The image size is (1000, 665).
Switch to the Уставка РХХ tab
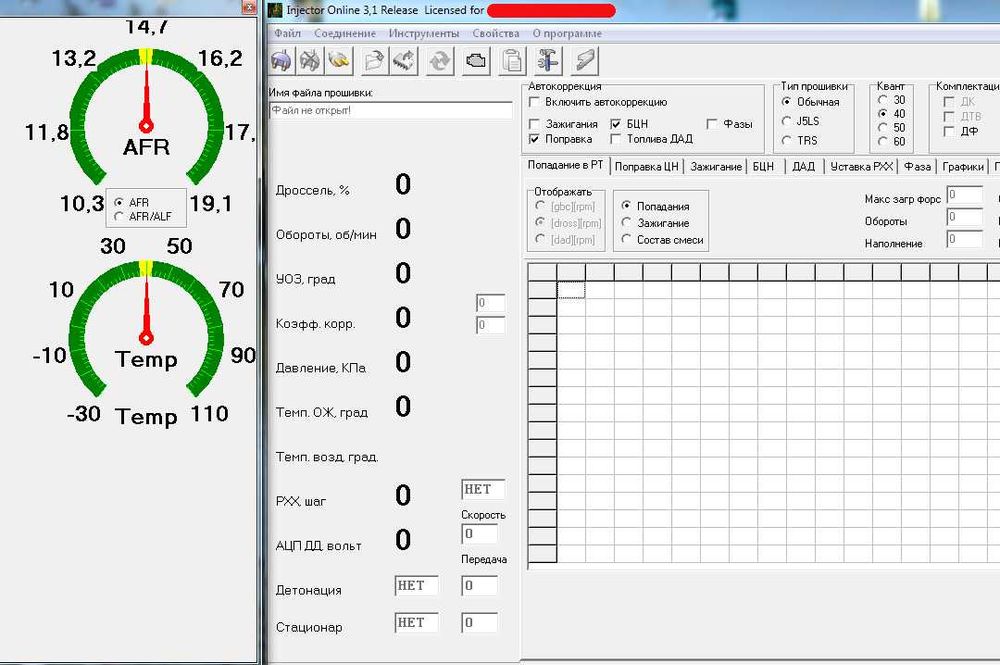tap(861, 166)
